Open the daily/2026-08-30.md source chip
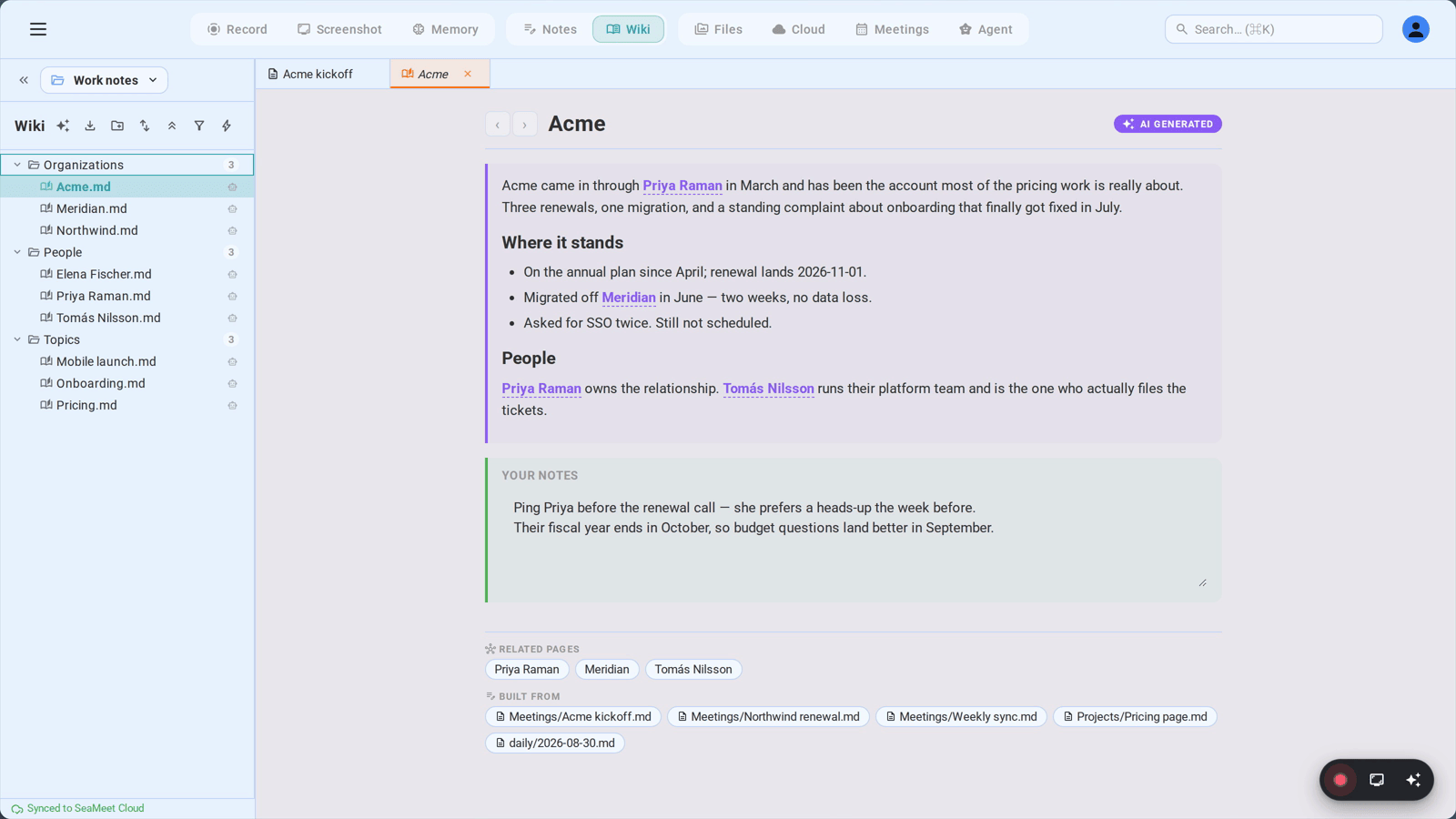Screen dimensions: 1456x819 click(x=555, y=743)
